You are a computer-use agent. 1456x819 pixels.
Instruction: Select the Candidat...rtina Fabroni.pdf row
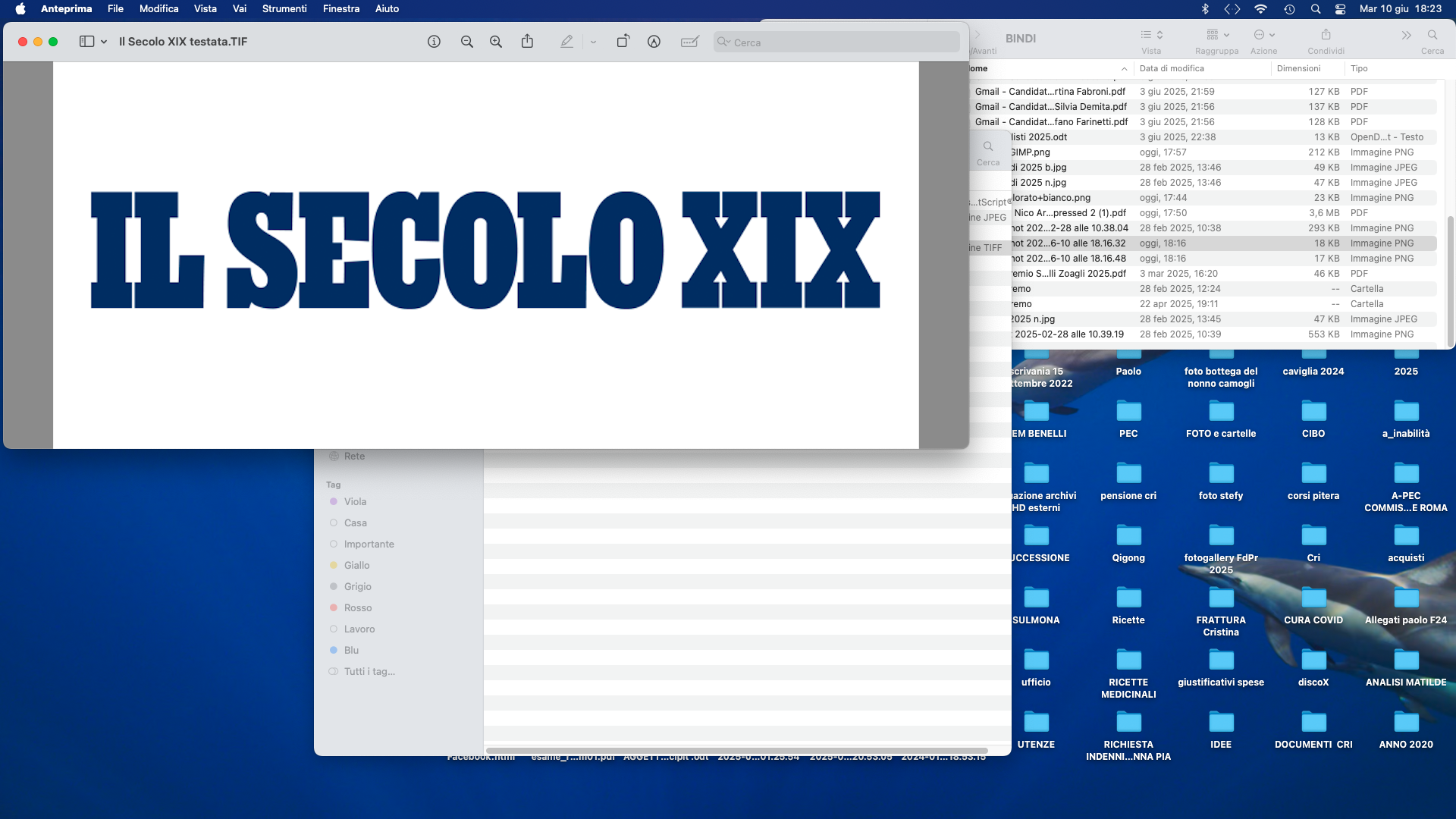pyautogui.click(x=1204, y=92)
